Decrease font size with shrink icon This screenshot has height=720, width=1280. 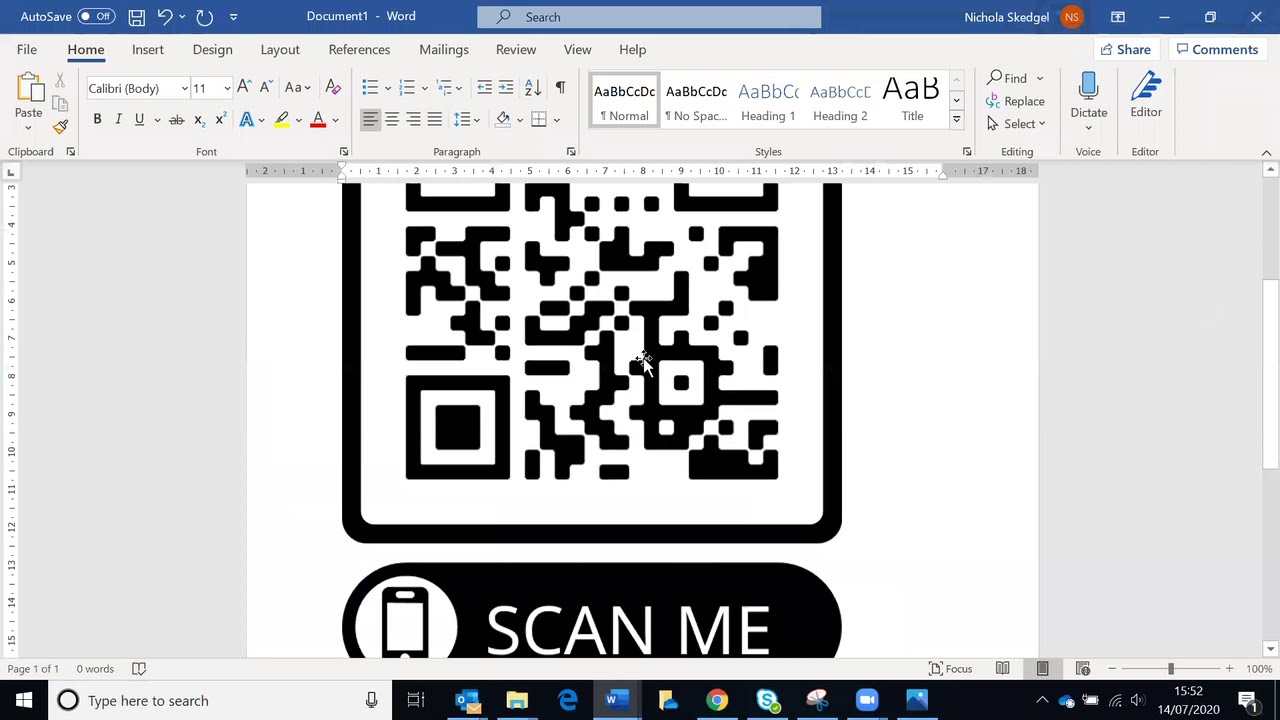(266, 88)
